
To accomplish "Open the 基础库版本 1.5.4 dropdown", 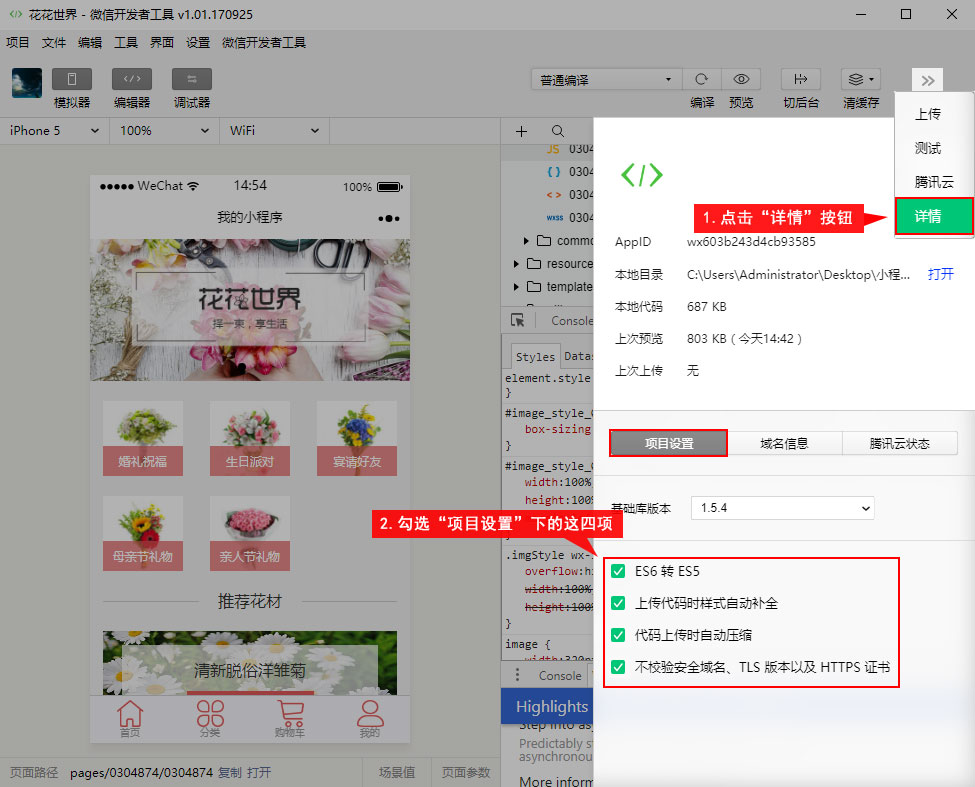I will point(782,508).
